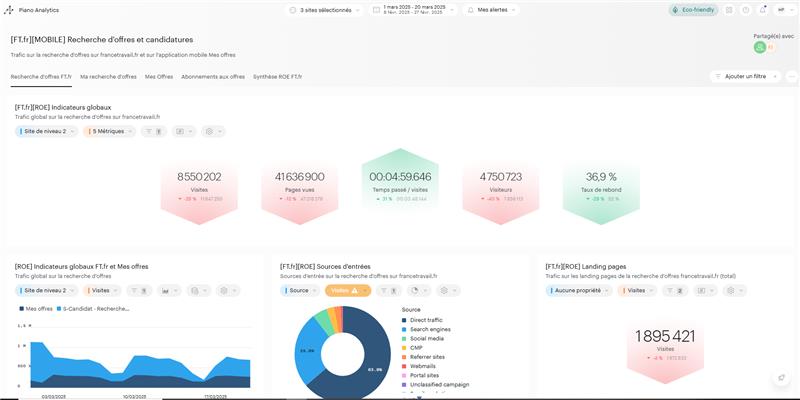
Task: Click the help question mark icon
Action: pos(745,10)
